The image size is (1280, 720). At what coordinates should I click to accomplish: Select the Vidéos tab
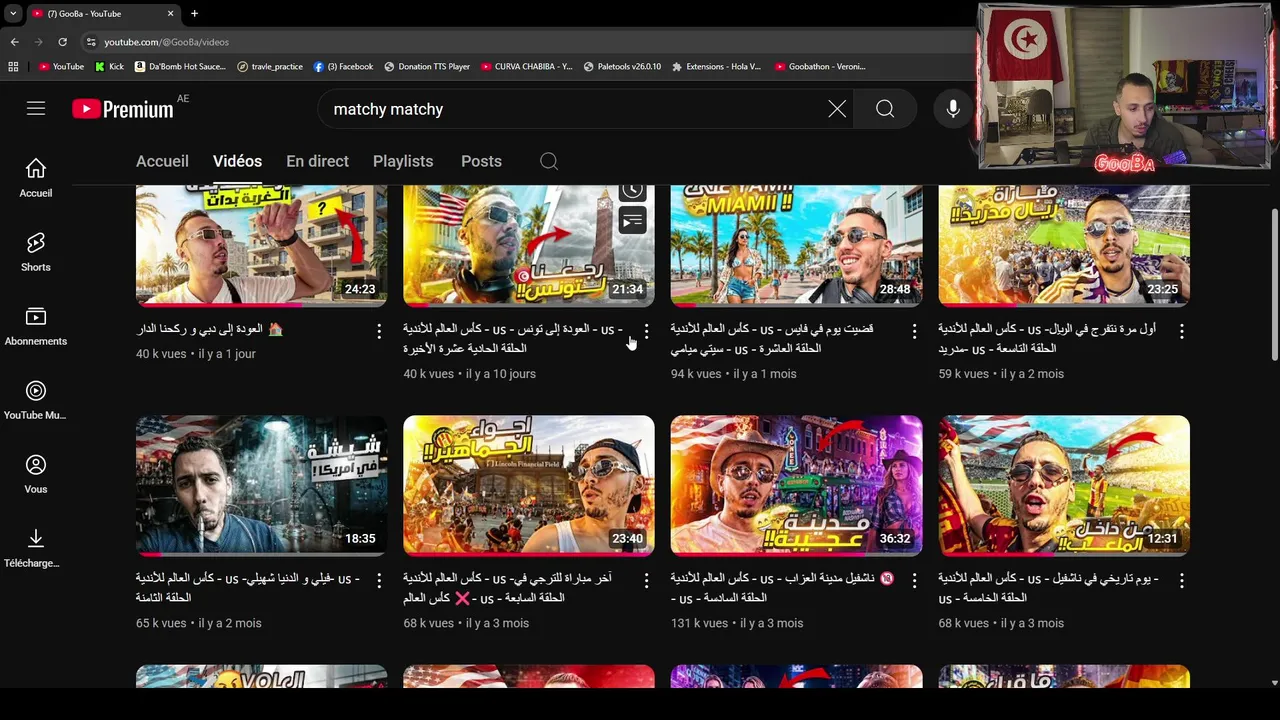click(237, 161)
